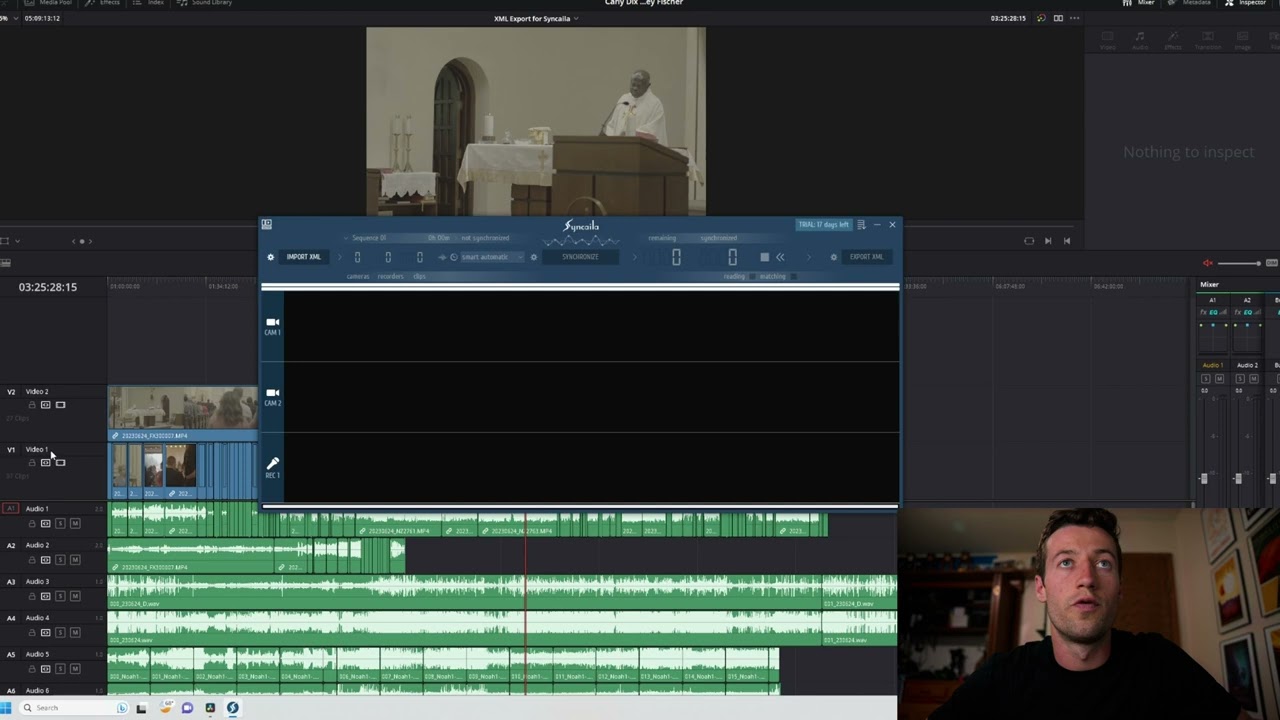This screenshot has width=1280, height=720.
Task: Click the bypass color grades icon
Action: tap(1041, 18)
